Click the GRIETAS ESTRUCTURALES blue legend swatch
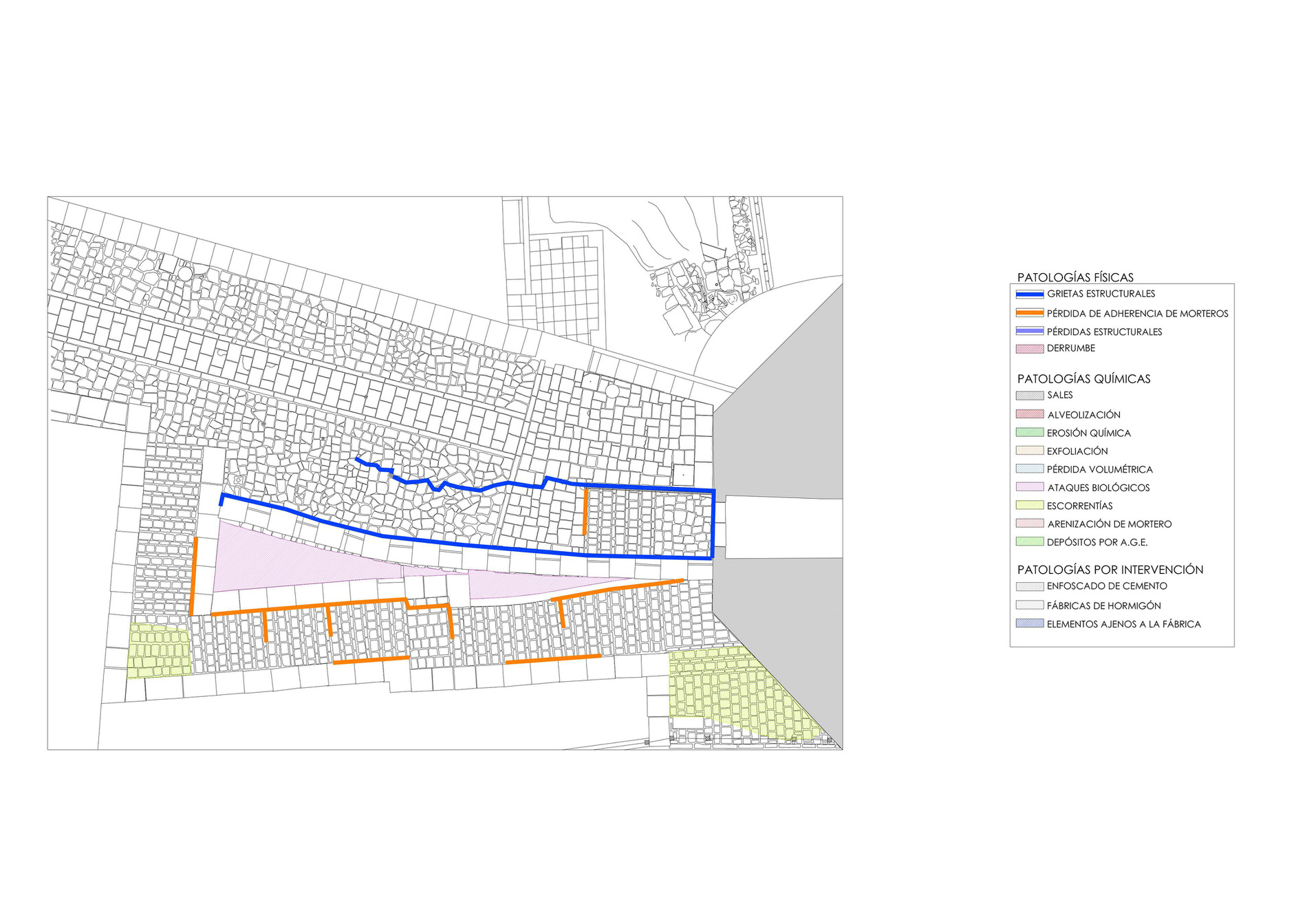The height and width of the screenshot is (924, 1307). (x=1029, y=294)
